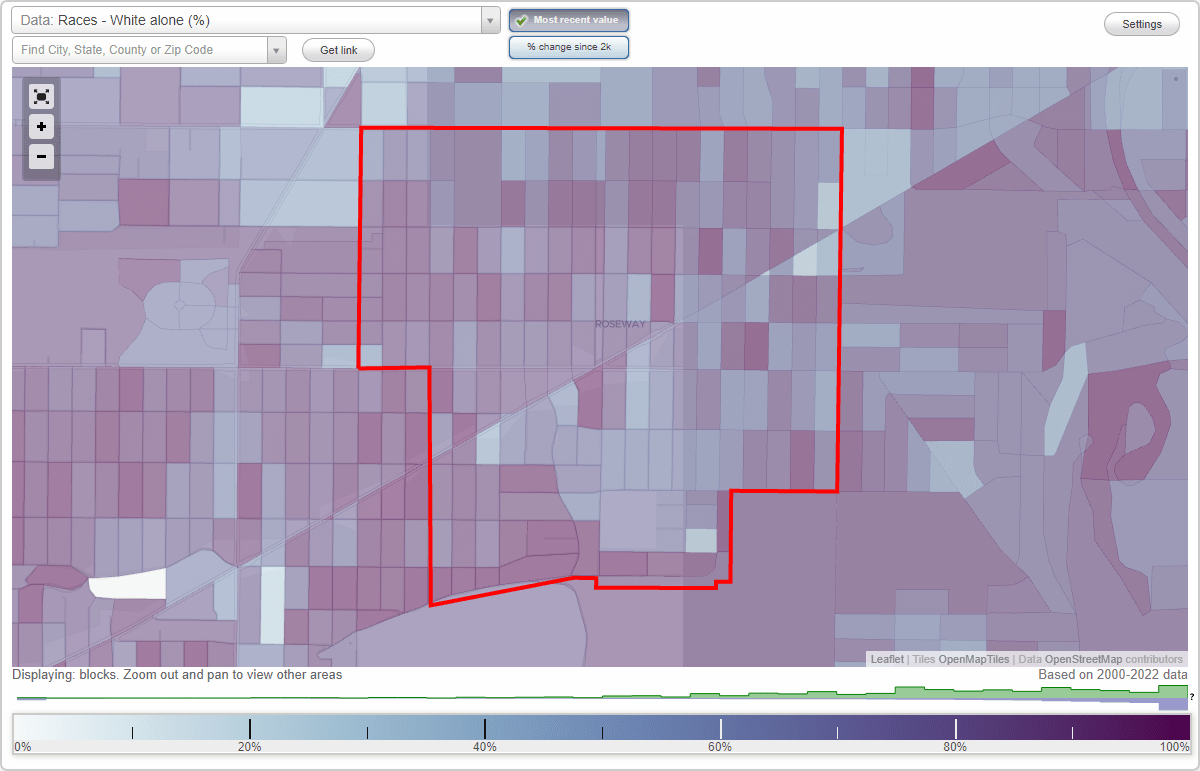The width and height of the screenshot is (1200, 771).
Task: Click the 100% label on the legend
Action: [1175, 747]
